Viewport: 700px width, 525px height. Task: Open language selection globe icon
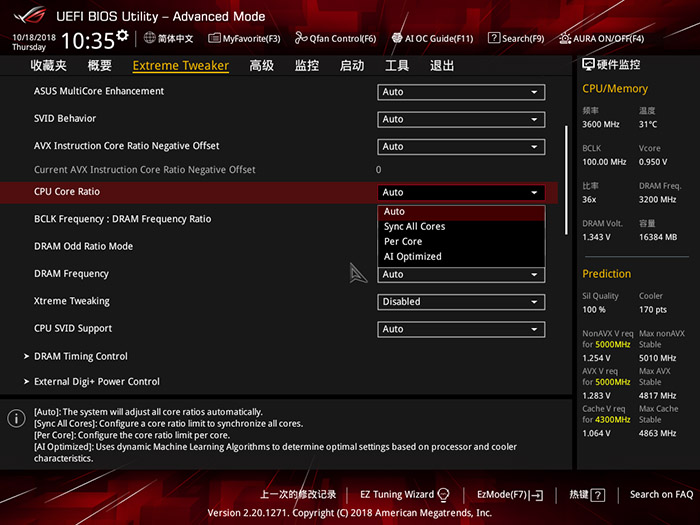[150, 38]
